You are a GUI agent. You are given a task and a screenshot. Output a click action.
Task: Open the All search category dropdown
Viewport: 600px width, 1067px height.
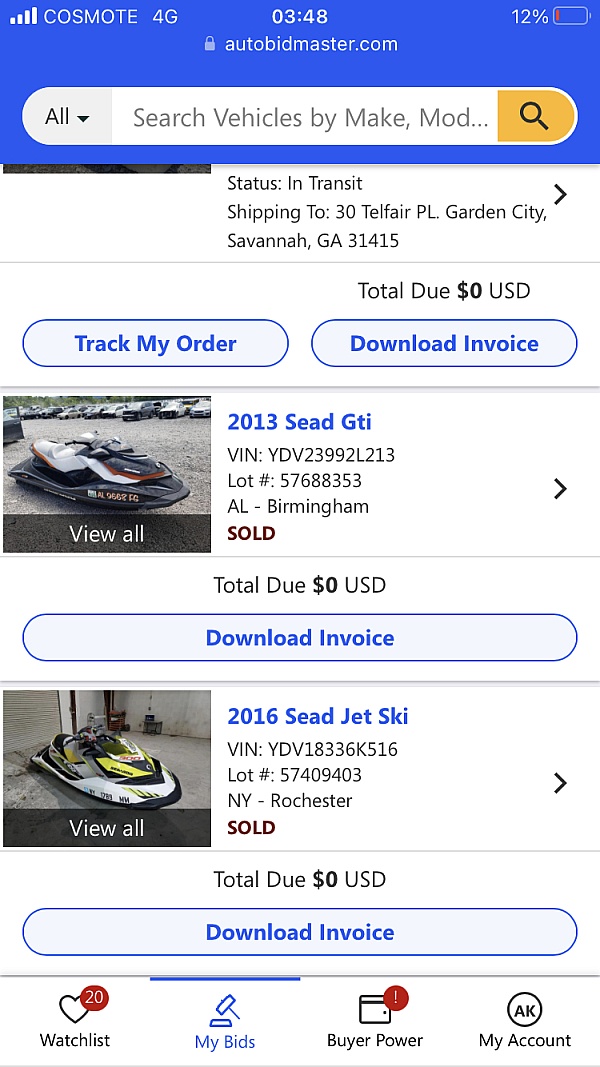pos(65,116)
